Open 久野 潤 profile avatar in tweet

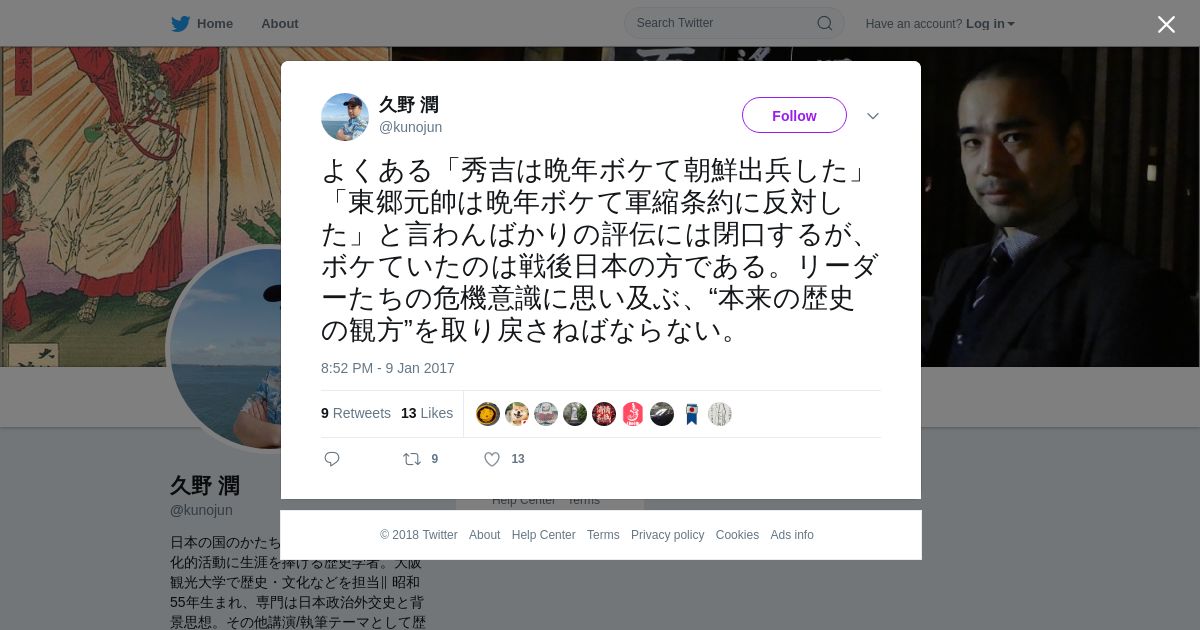coord(345,117)
